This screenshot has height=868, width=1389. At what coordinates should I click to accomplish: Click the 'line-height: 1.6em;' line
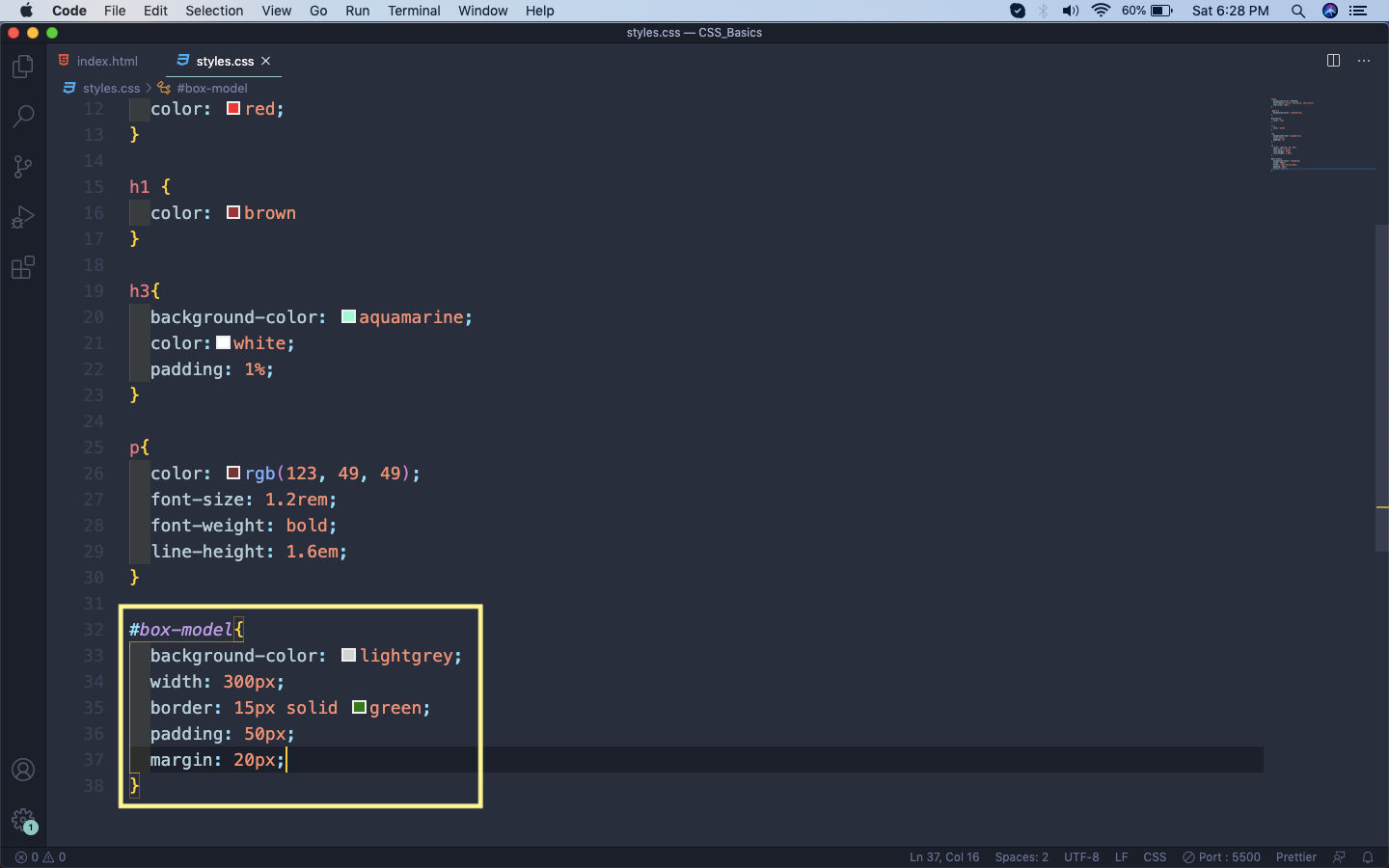tap(249, 551)
